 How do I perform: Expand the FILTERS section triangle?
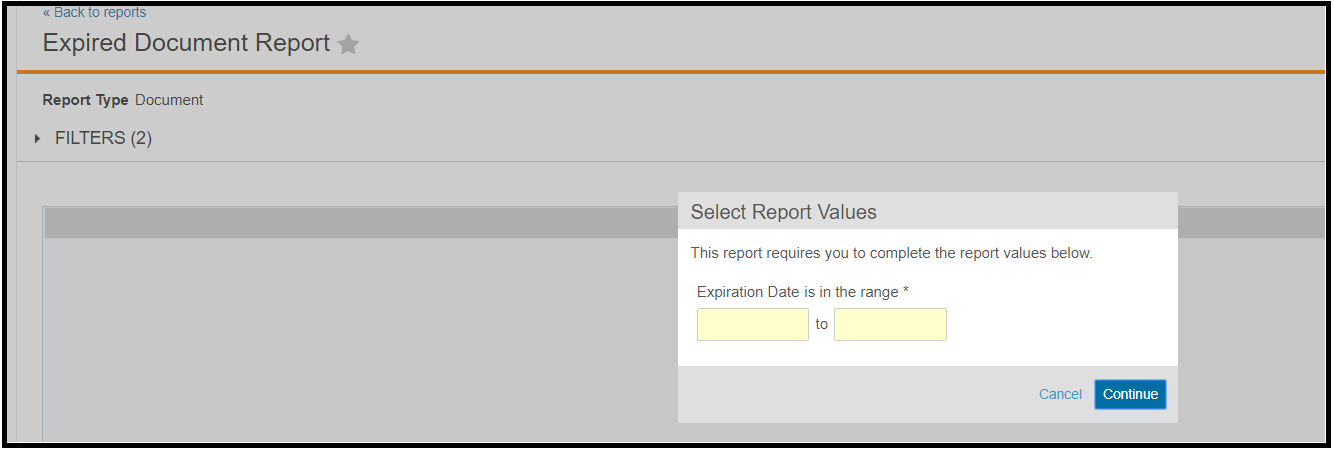point(38,138)
